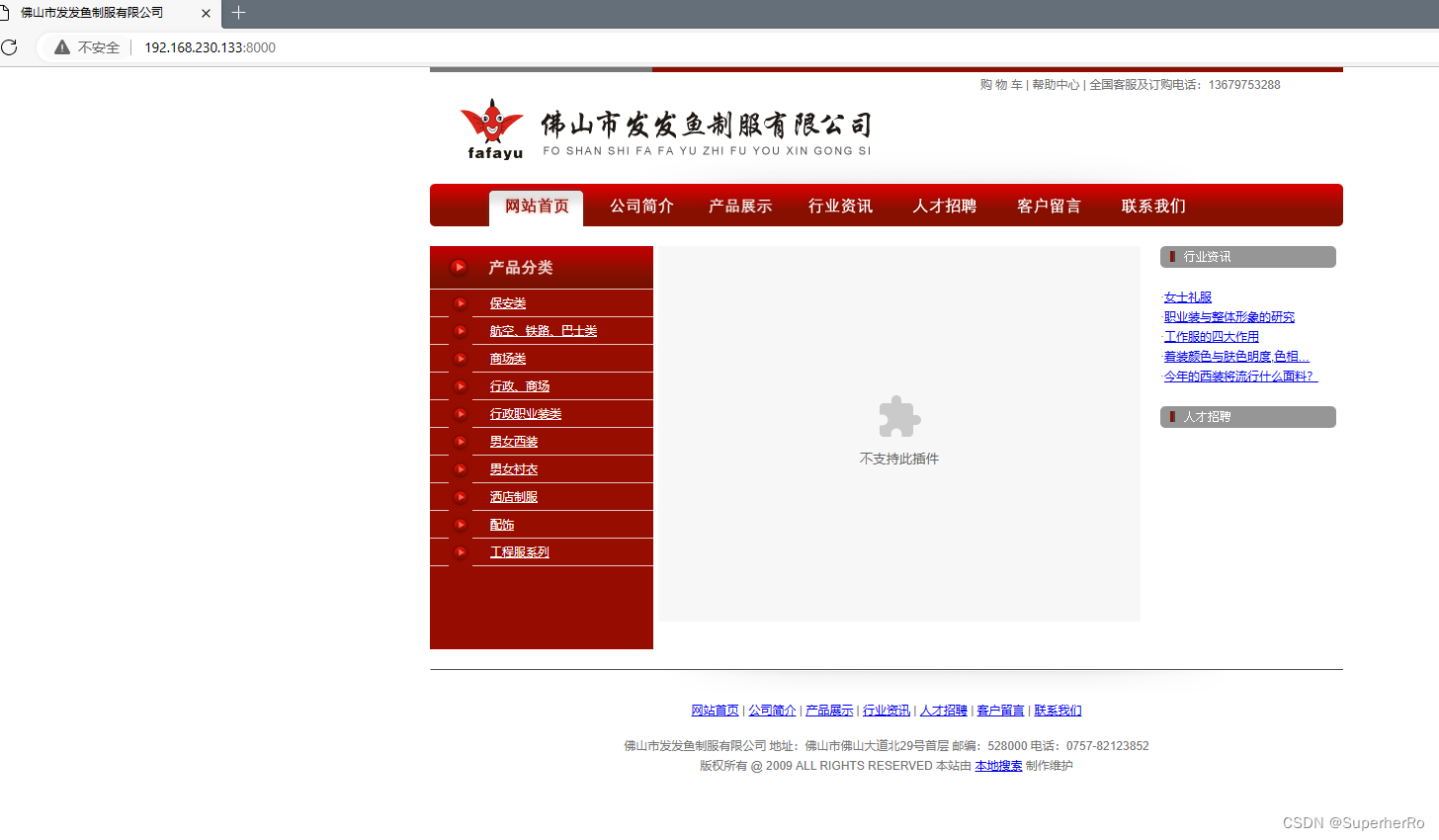The image size is (1439, 840).
Task: Click 本地搜索 in the footer
Action: coord(998,765)
